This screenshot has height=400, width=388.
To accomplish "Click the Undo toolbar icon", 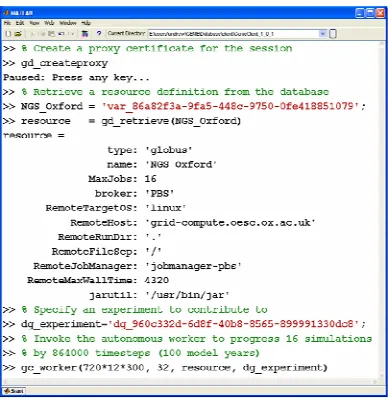I will tap(61, 33).
